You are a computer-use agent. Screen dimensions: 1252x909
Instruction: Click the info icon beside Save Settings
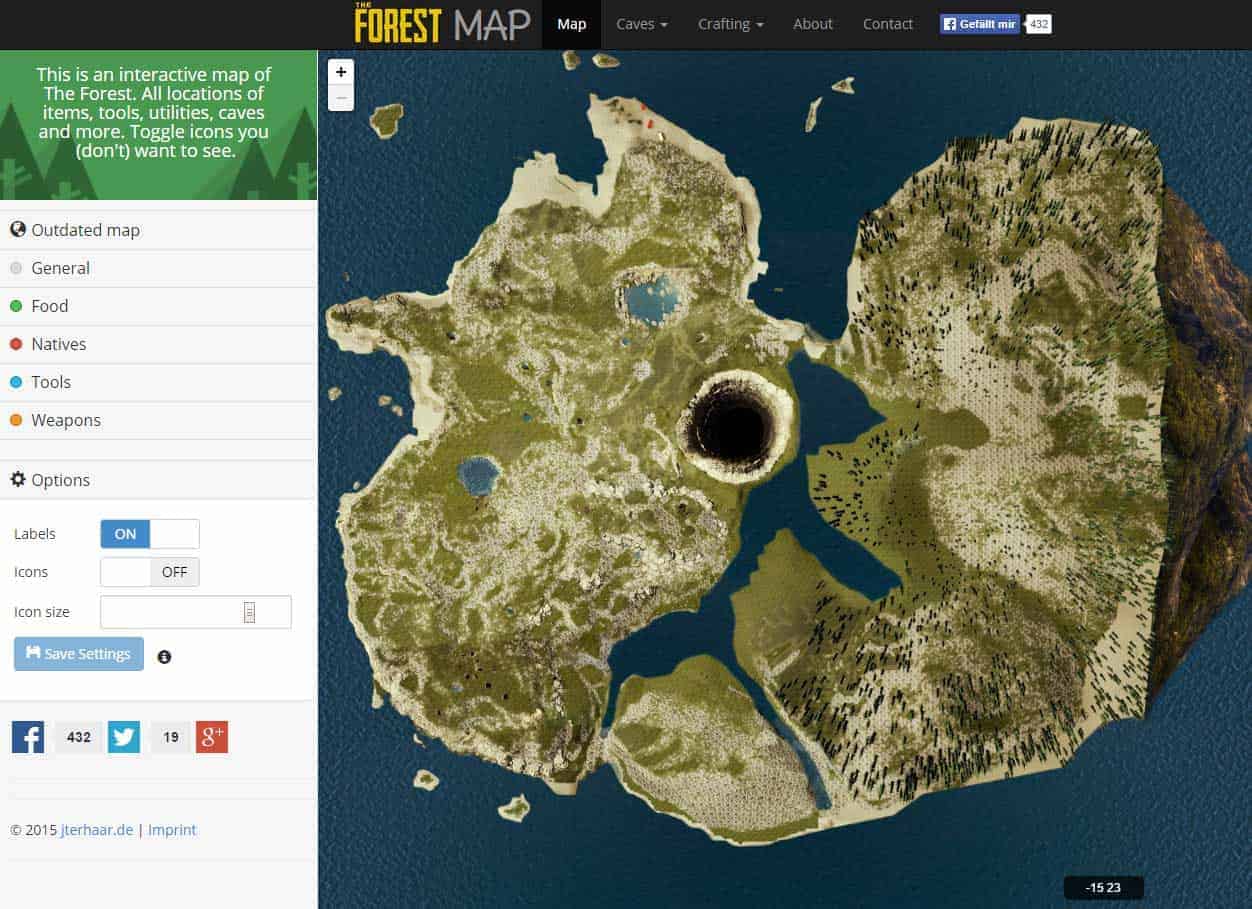tap(164, 657)
